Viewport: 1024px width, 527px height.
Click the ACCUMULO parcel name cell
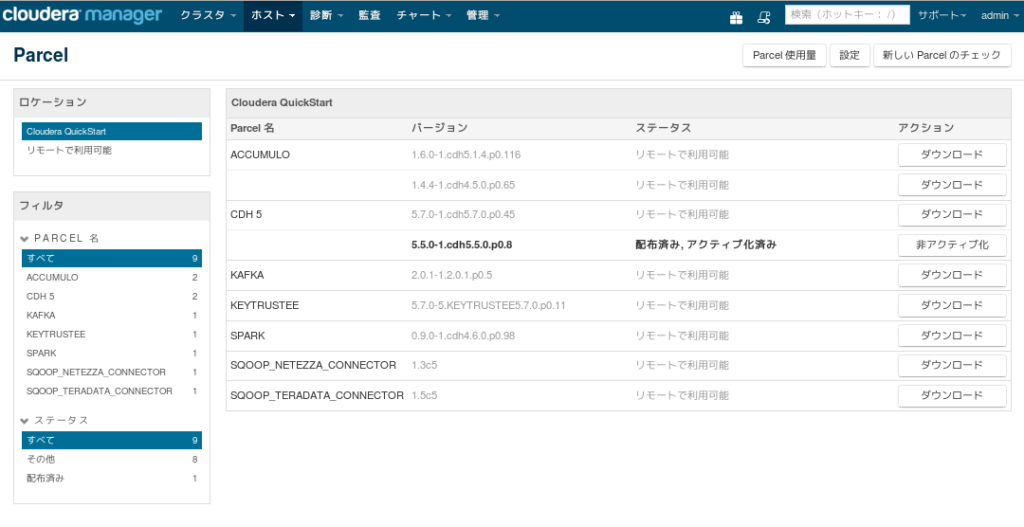[260, 155]
